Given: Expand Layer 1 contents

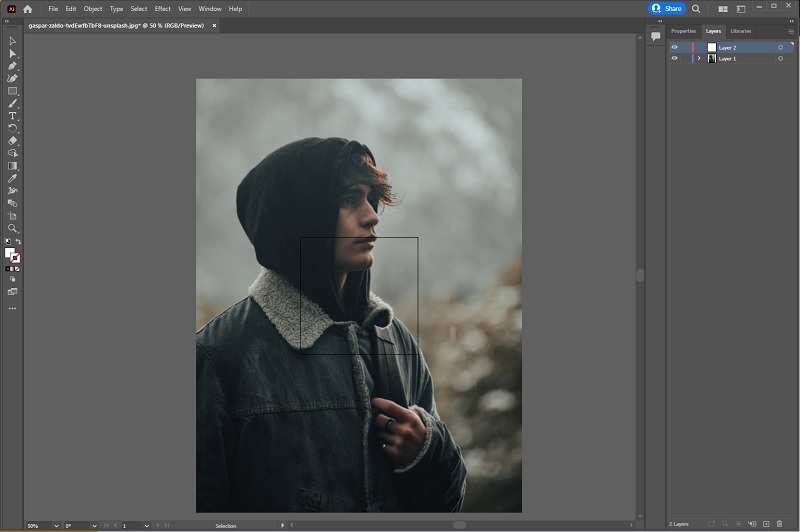Looking at the screenshot, I should pos(699,59).
